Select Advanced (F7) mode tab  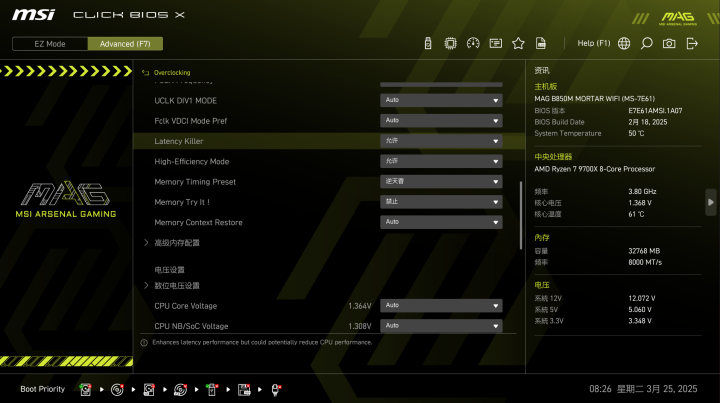click(125, 44)
